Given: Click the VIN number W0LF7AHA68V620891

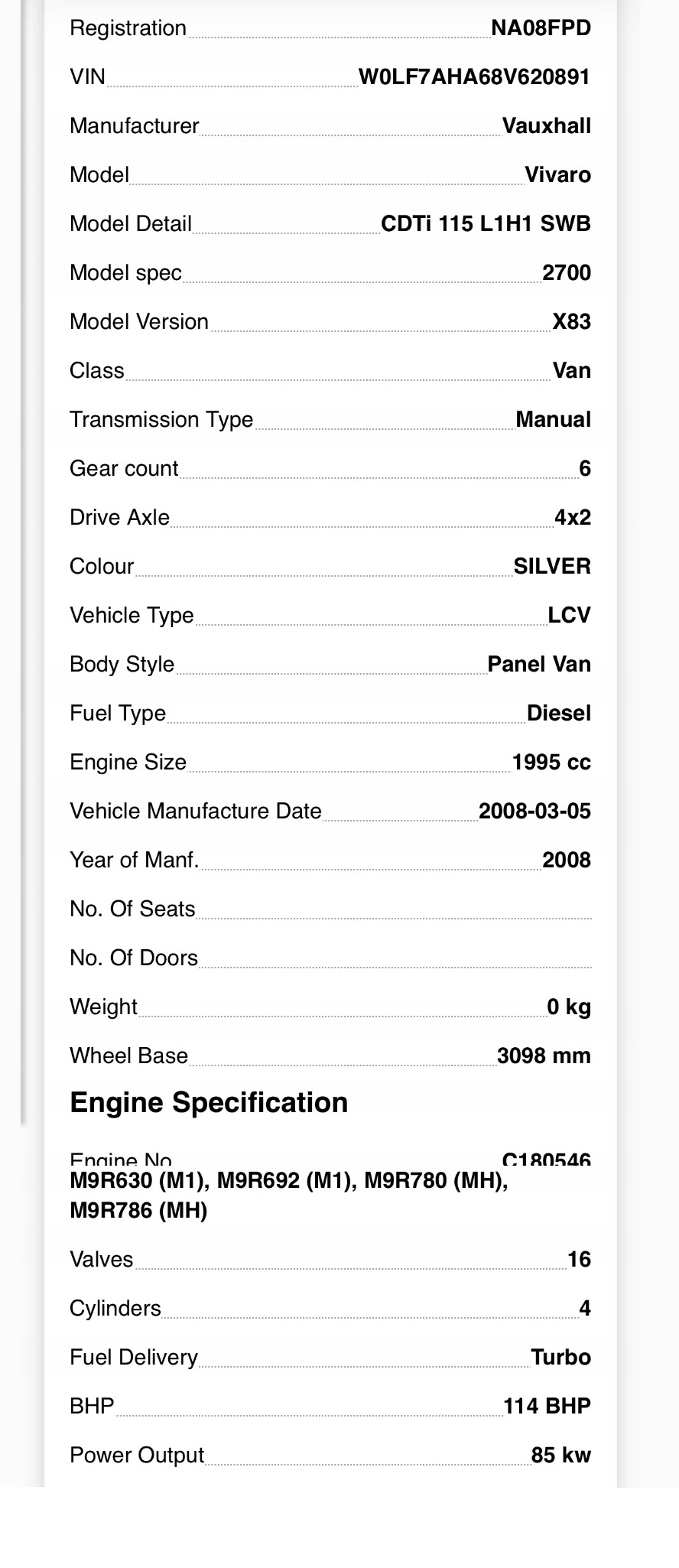Looking at the screenshot, I should click(474, 77).
